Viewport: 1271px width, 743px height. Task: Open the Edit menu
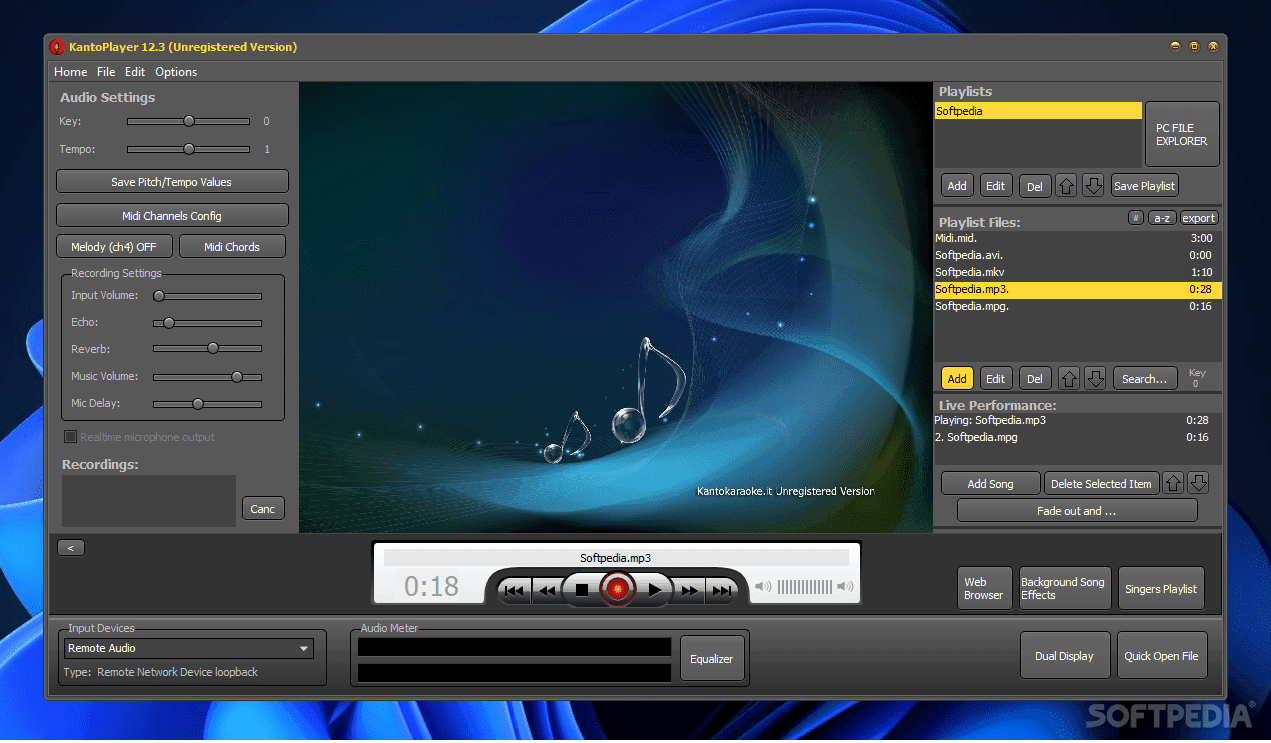click(135, 72)
